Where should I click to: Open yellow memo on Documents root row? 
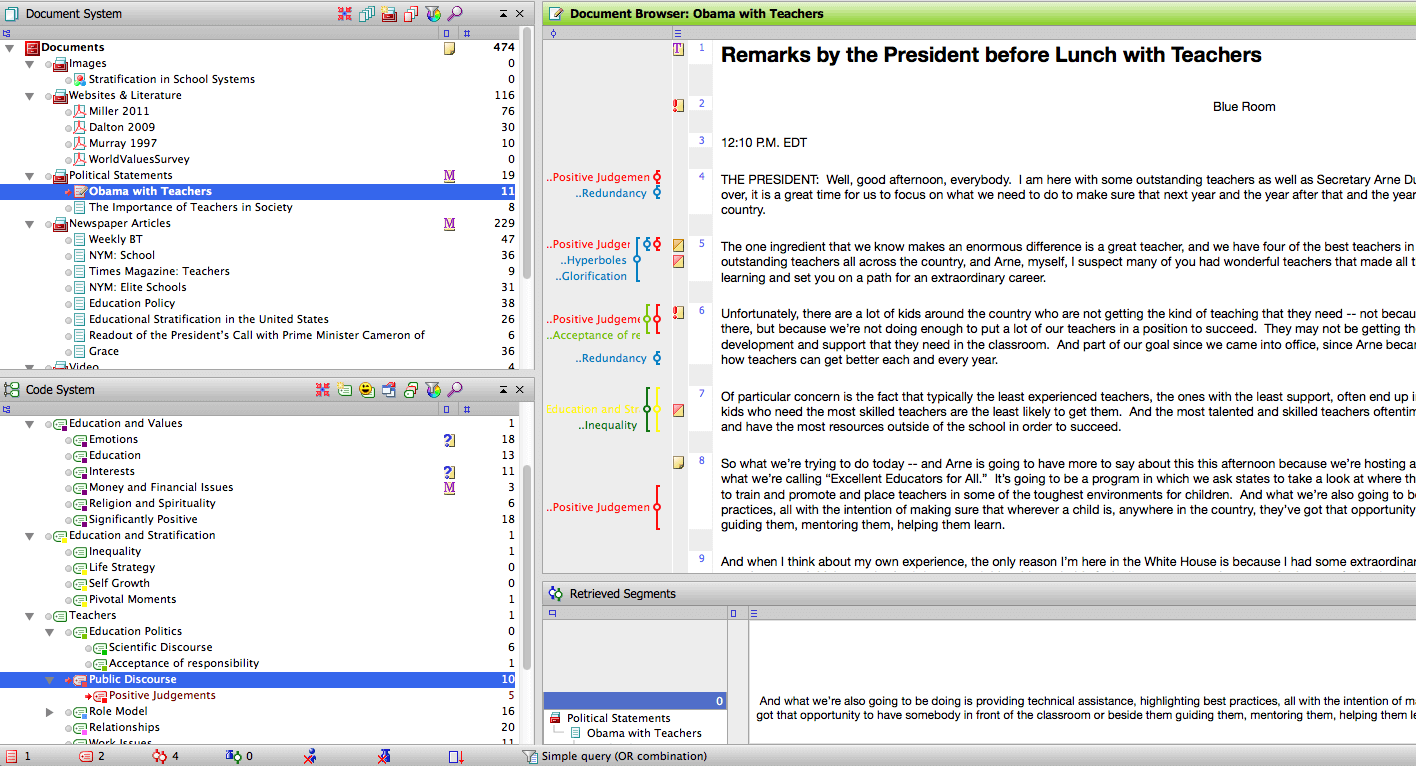[449, 47]
